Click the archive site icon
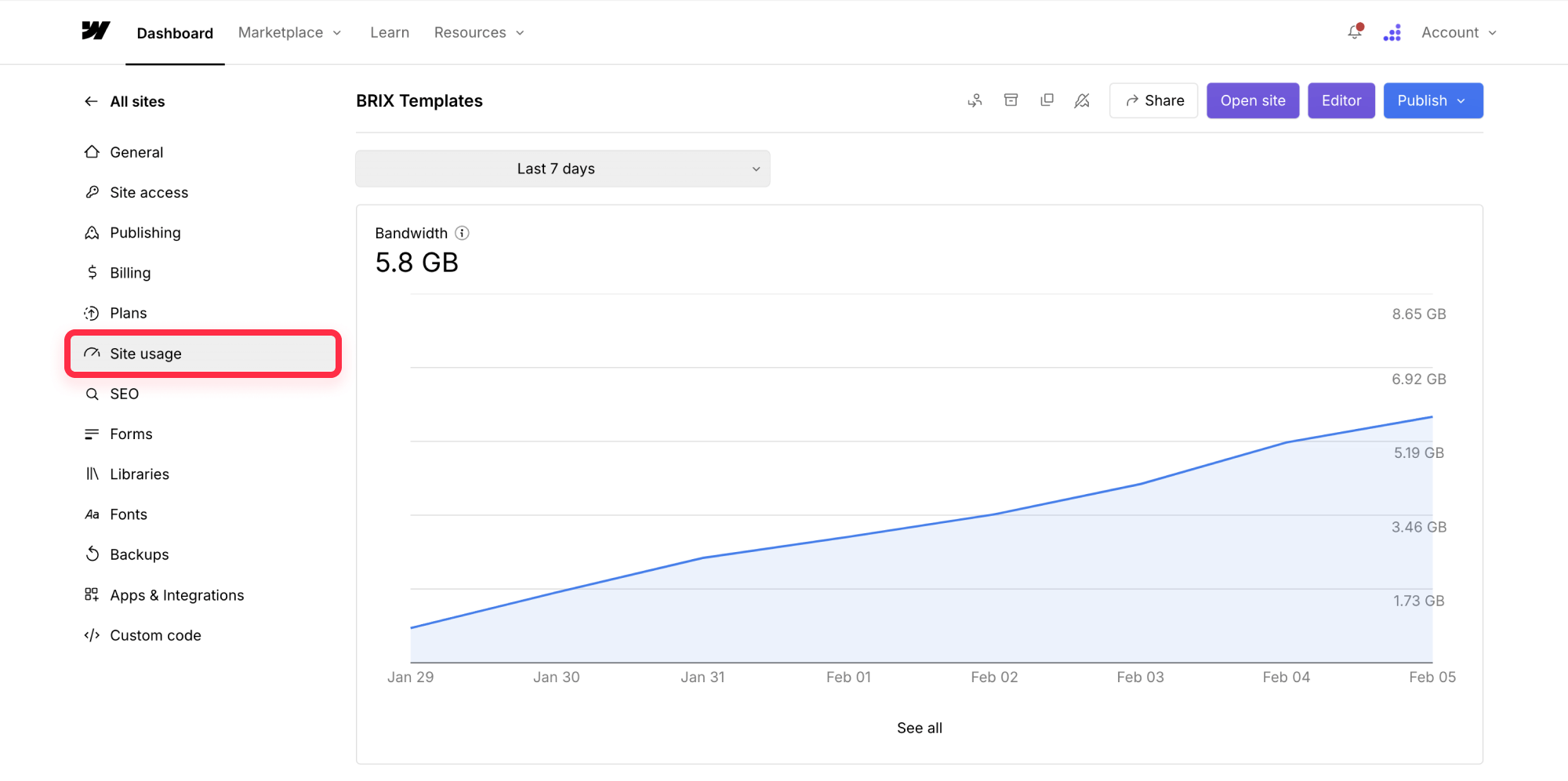 coord(1011,100)
